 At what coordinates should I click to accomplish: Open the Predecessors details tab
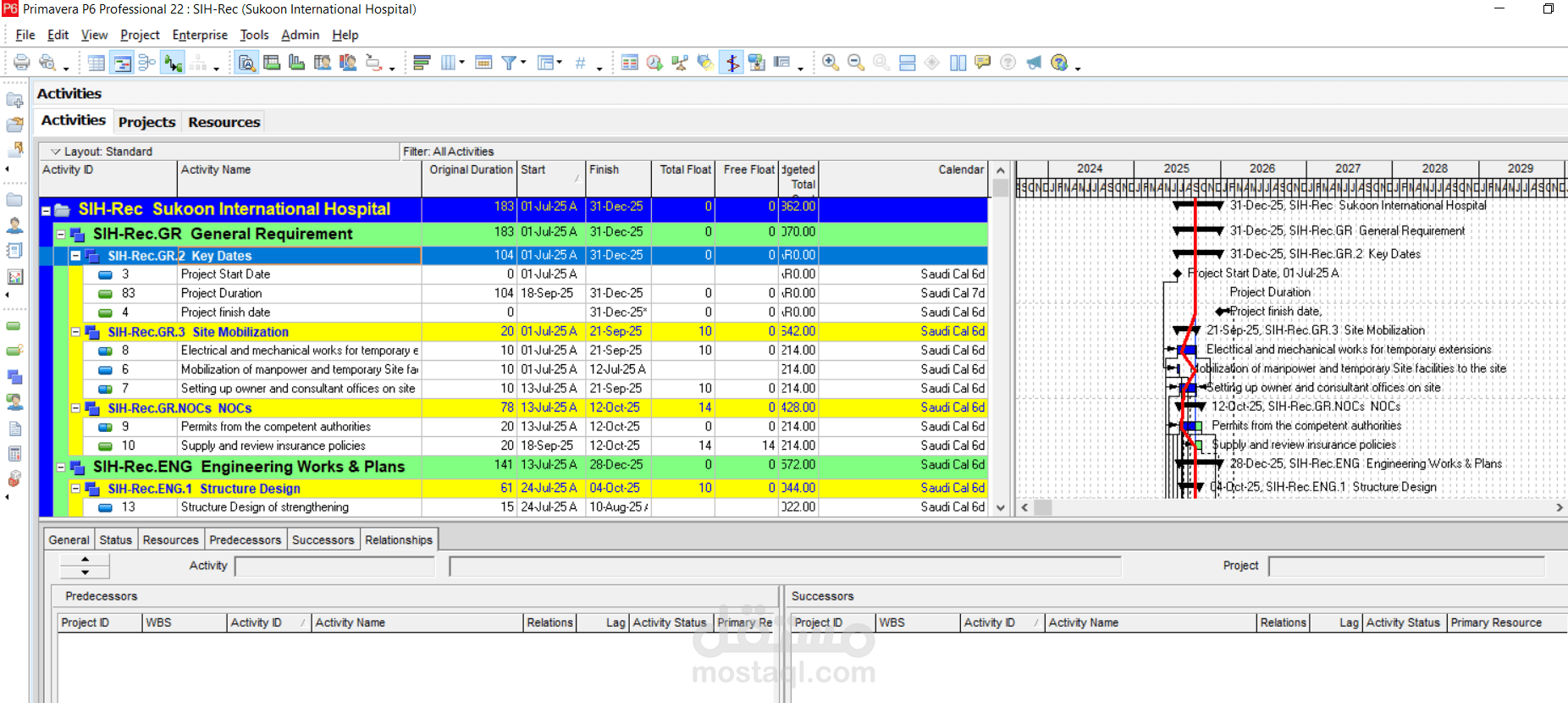click(x=245, y=540)
